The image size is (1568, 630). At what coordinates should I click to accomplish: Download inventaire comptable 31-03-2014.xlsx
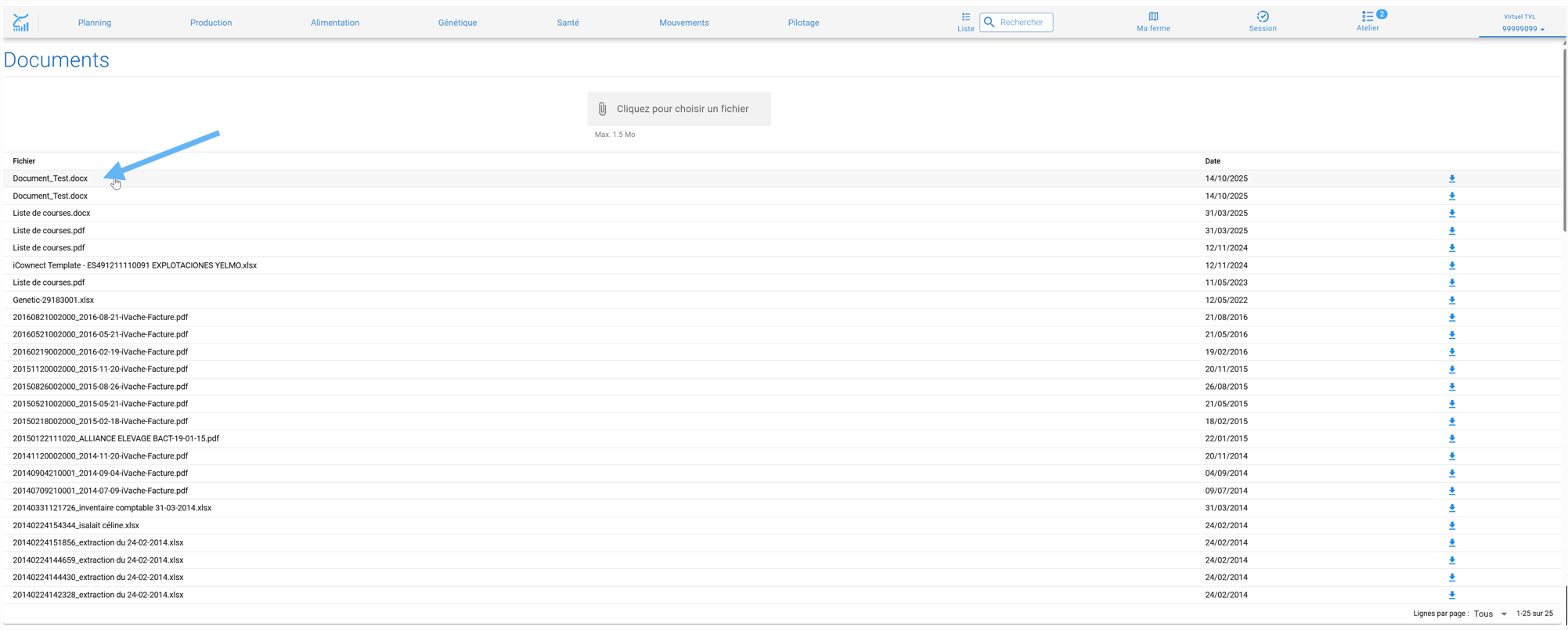1451,508
